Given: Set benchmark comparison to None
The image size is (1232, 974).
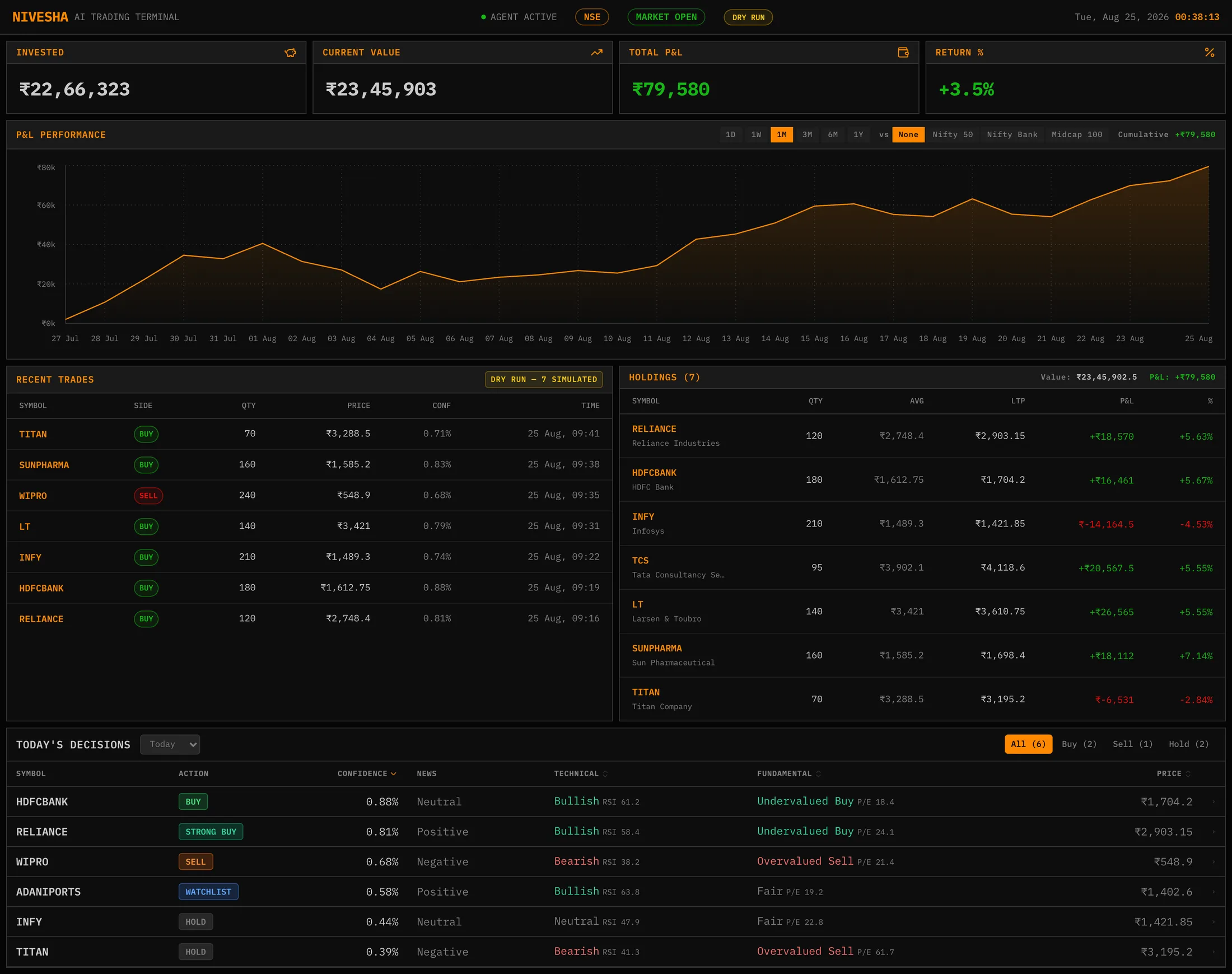Looking at the screenshot, I should coord(908,134).
